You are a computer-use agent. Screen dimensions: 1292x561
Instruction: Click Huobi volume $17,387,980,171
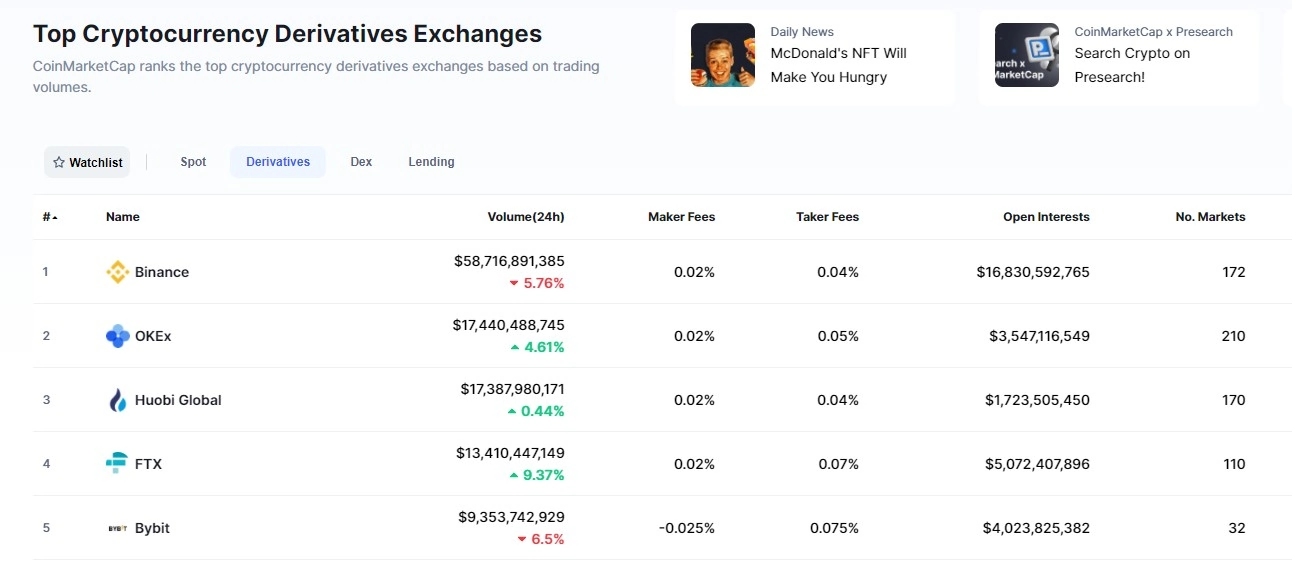pos(513,389)
